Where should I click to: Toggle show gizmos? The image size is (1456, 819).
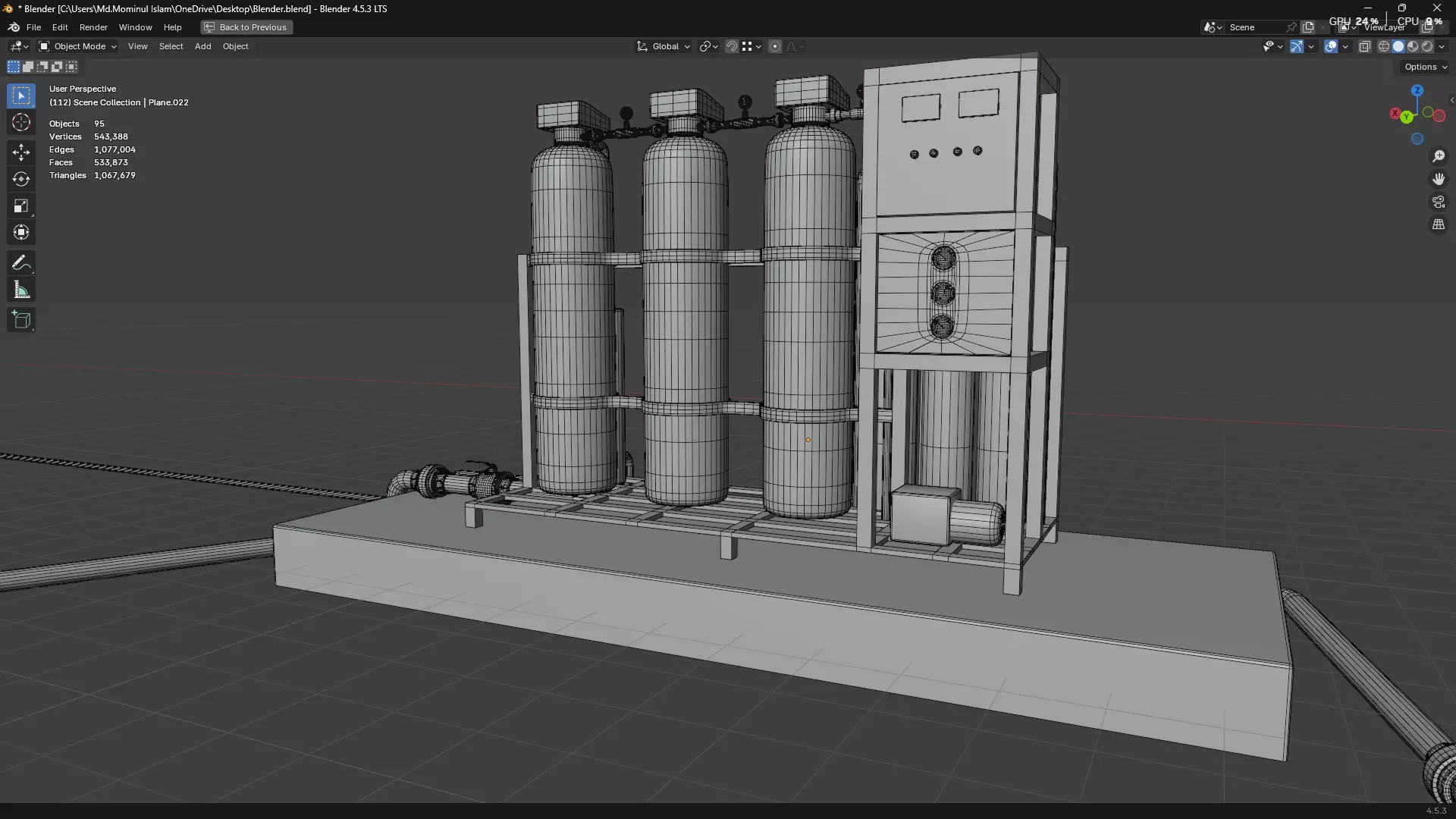(x=1297, y=46)
